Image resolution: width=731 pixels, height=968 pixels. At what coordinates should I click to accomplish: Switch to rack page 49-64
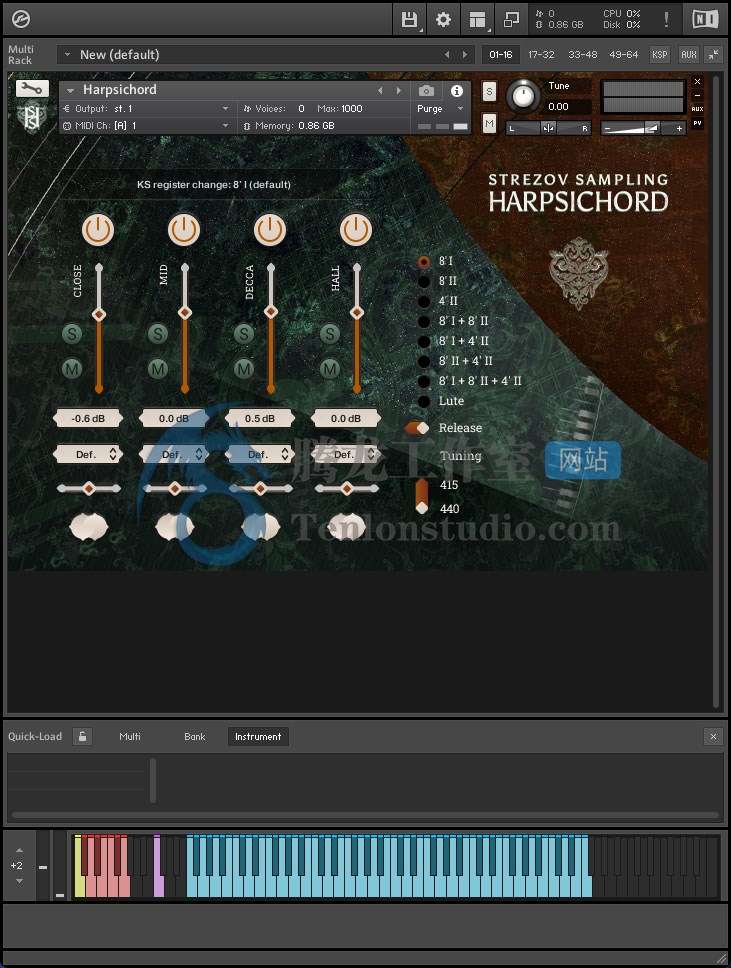click(x=624, y=55)
